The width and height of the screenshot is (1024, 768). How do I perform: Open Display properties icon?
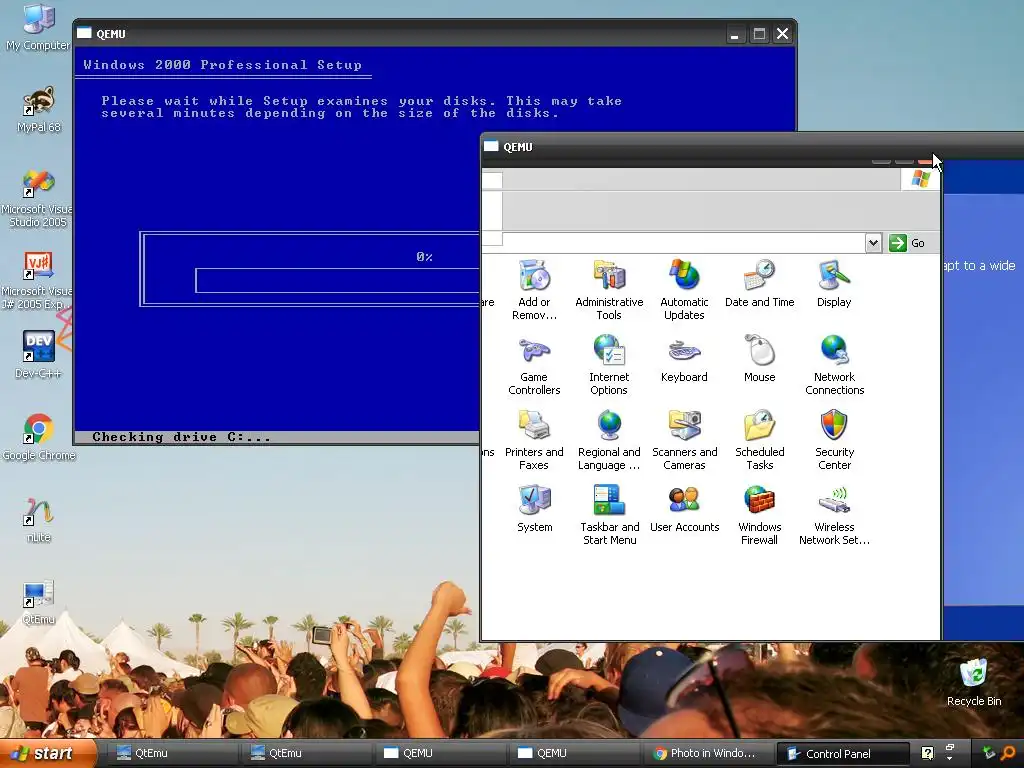(834, 283)
